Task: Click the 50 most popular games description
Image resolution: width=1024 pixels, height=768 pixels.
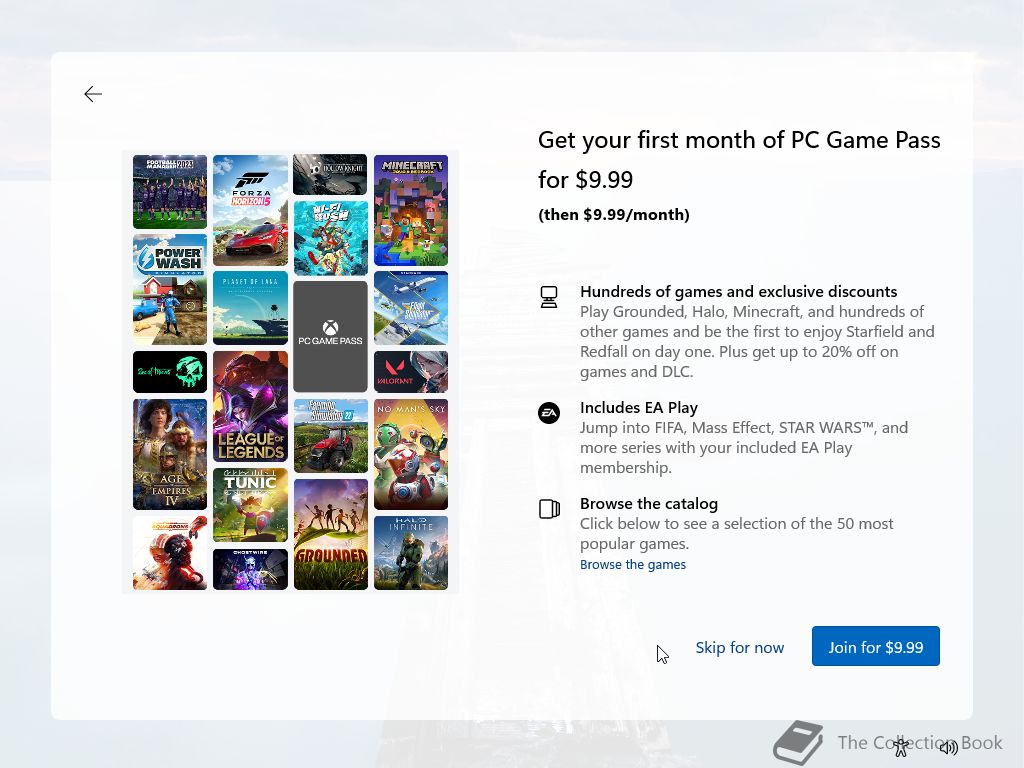Action: pos(737,534)
